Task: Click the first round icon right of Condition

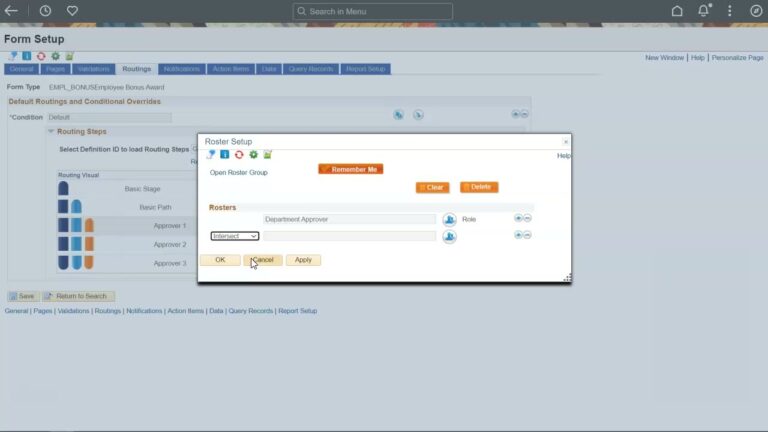Action: click(x=399, y=115)
